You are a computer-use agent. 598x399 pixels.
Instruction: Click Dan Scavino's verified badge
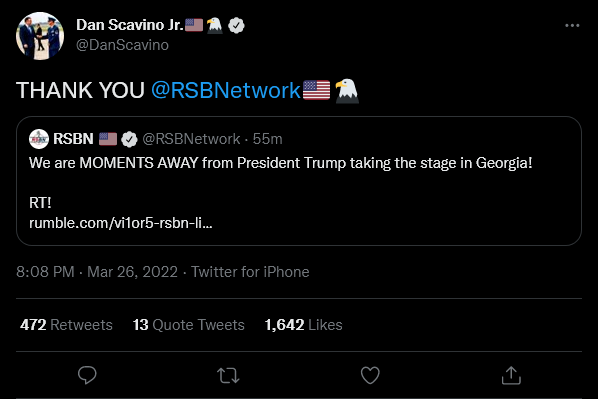pyautogui.click(x=236, y=26)
